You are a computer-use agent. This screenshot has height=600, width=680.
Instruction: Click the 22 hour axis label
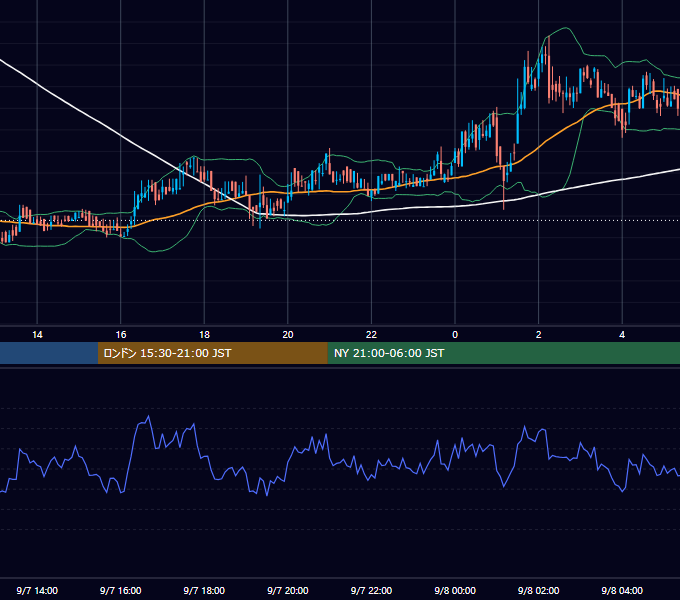click(x=371, y=335)
